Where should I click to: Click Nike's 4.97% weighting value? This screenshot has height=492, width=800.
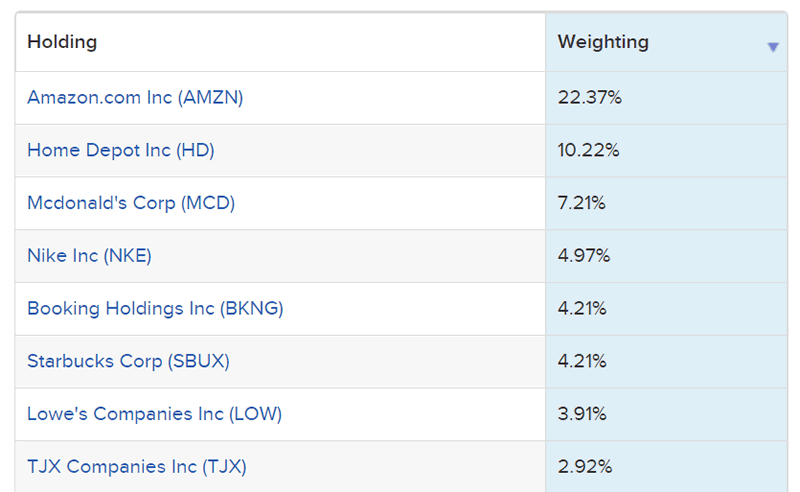point(584,255)
